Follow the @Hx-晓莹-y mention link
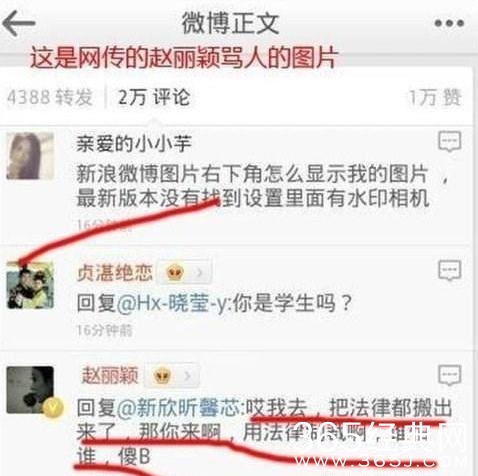Image resolution: width=478 pixels, height=476 pixels. coord(173,303)
